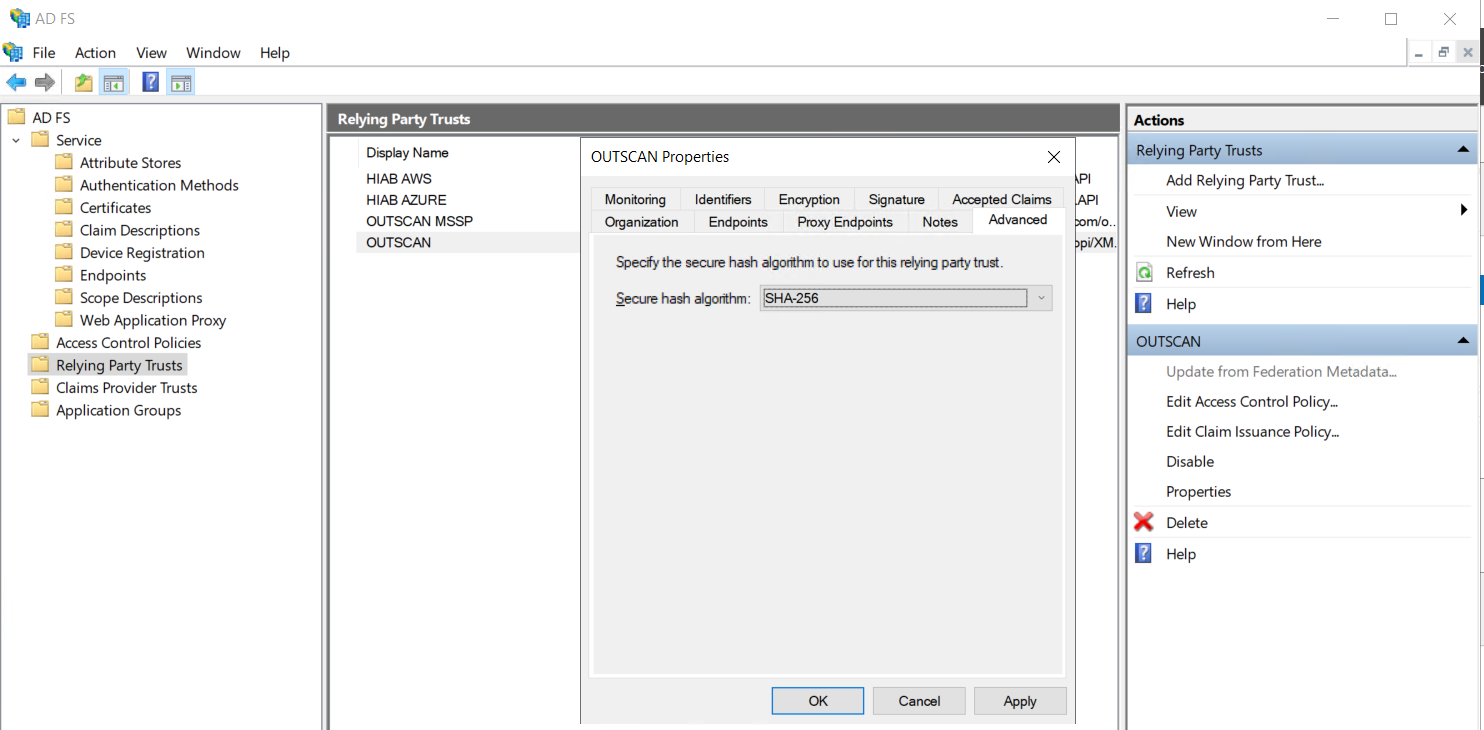Toggle Show/Hide Console Tree toolbar icon
This screenshot has height=730, width=1484.
click(114, 83)
